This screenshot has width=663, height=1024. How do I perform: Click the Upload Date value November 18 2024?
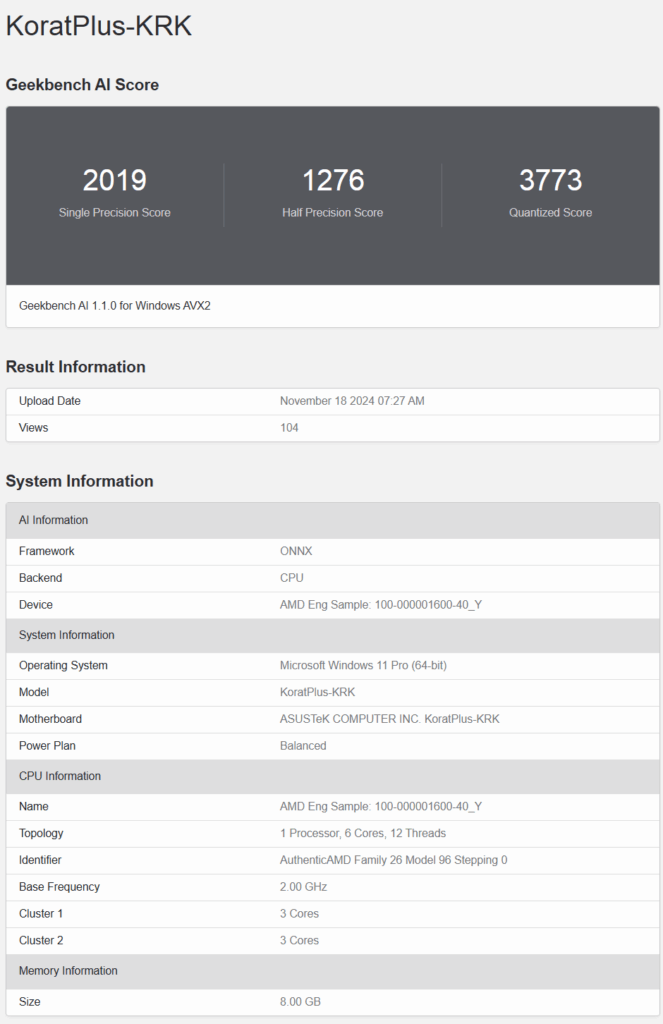click(x=352, y=401)
